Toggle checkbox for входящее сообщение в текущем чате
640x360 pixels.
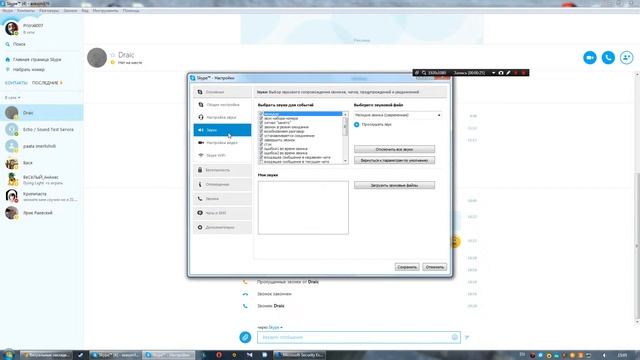point(261,162)
